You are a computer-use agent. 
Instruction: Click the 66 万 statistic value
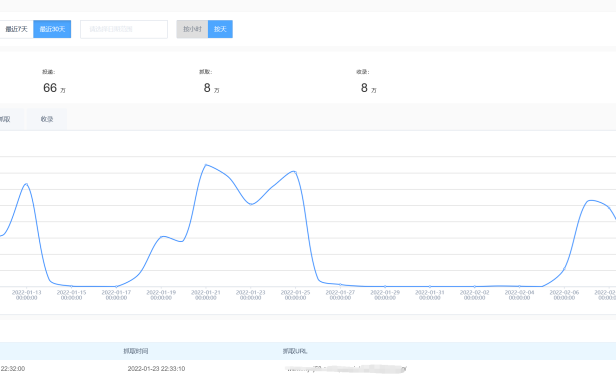coord(54,88)
